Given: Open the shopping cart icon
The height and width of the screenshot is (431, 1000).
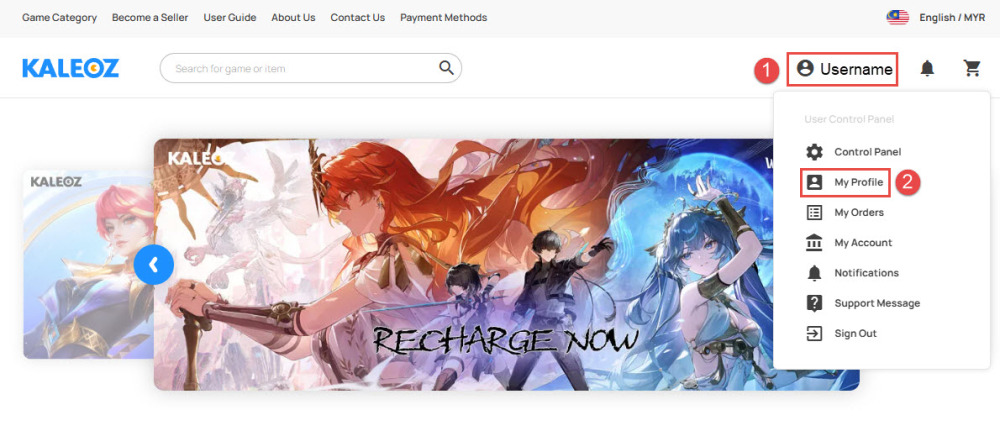Looking at the screenshot, I should tap(971, 68).
